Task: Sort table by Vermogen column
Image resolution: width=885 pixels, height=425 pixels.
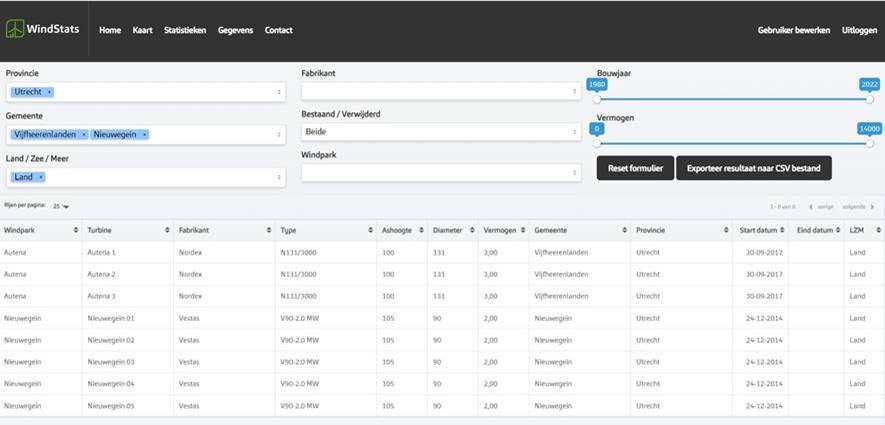Action: click(523, 230)
